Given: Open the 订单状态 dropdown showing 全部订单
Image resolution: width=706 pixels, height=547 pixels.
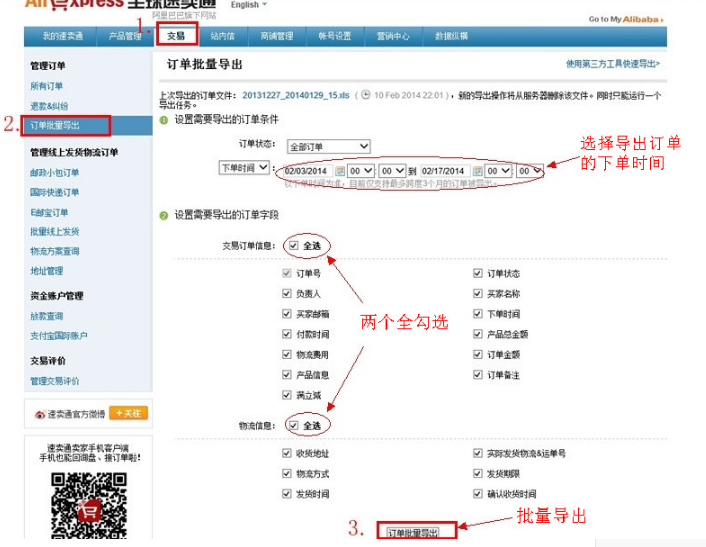Looking at the screenshot, I should (x=328, y=146).
